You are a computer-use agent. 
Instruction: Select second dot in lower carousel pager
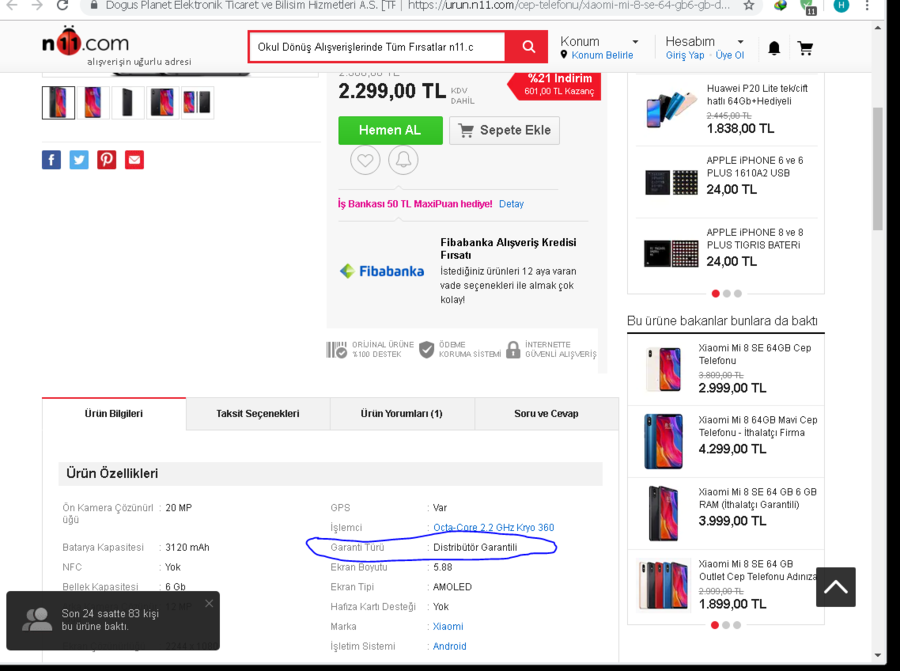[726, 625]
